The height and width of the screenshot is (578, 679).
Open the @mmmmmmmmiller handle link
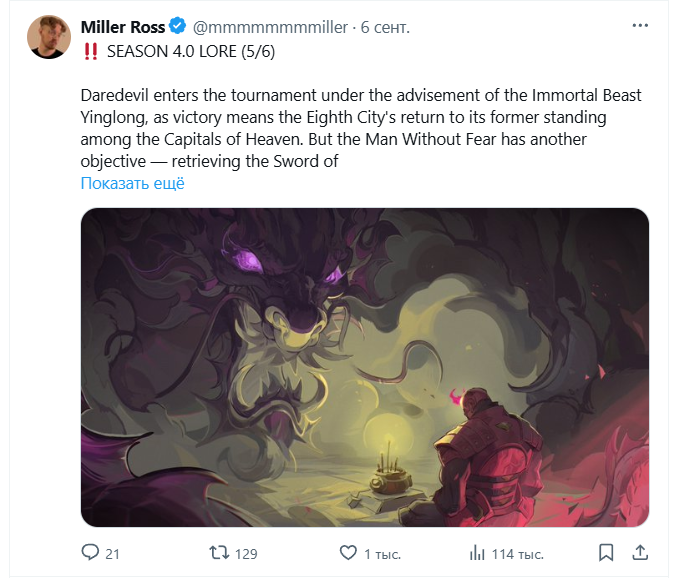point(270,27)
